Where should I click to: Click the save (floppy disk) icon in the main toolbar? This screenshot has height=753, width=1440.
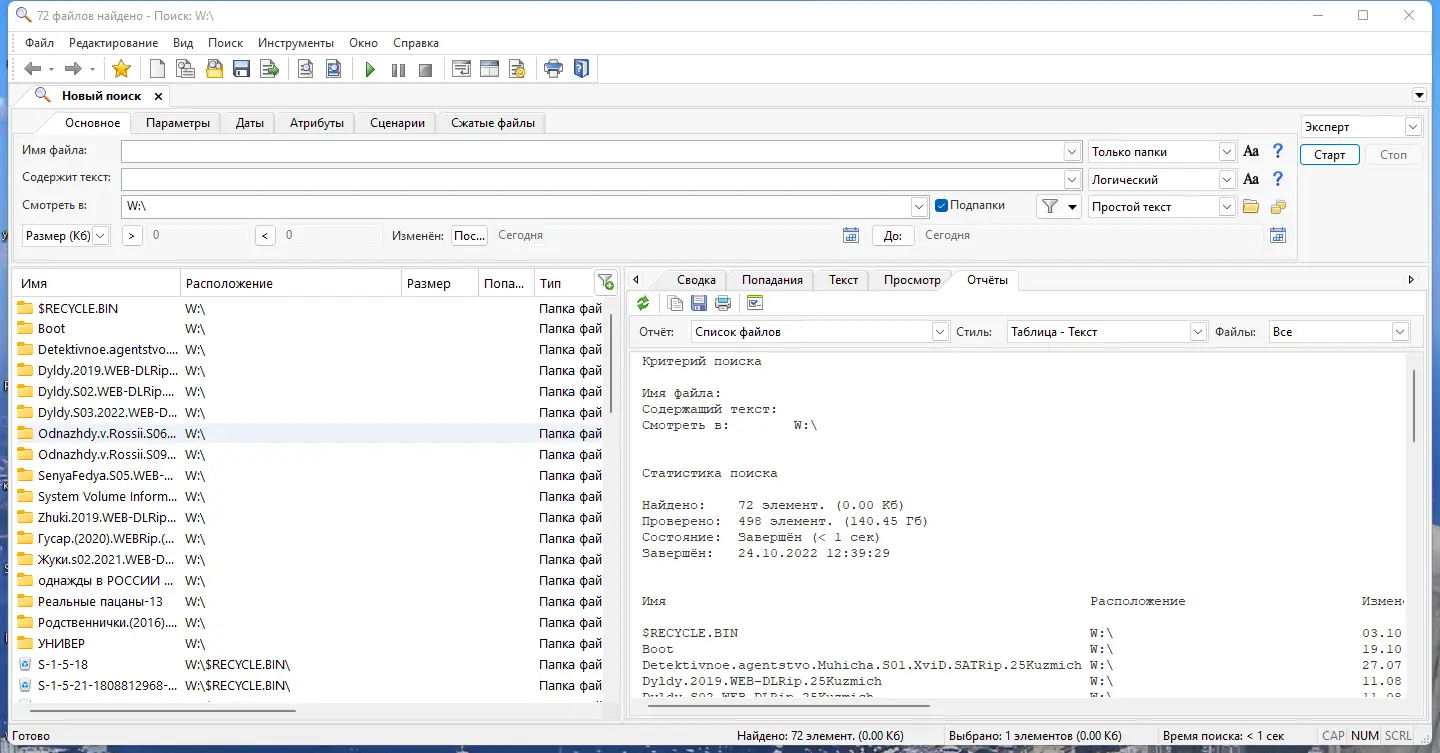[241, 69]
